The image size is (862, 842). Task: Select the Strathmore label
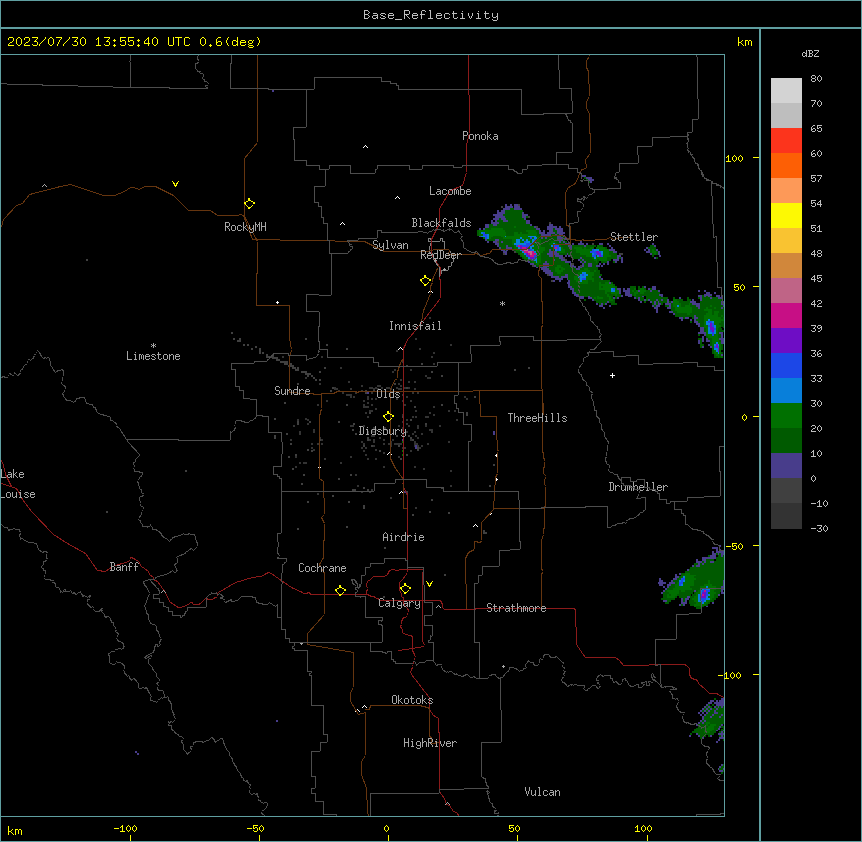516,608
